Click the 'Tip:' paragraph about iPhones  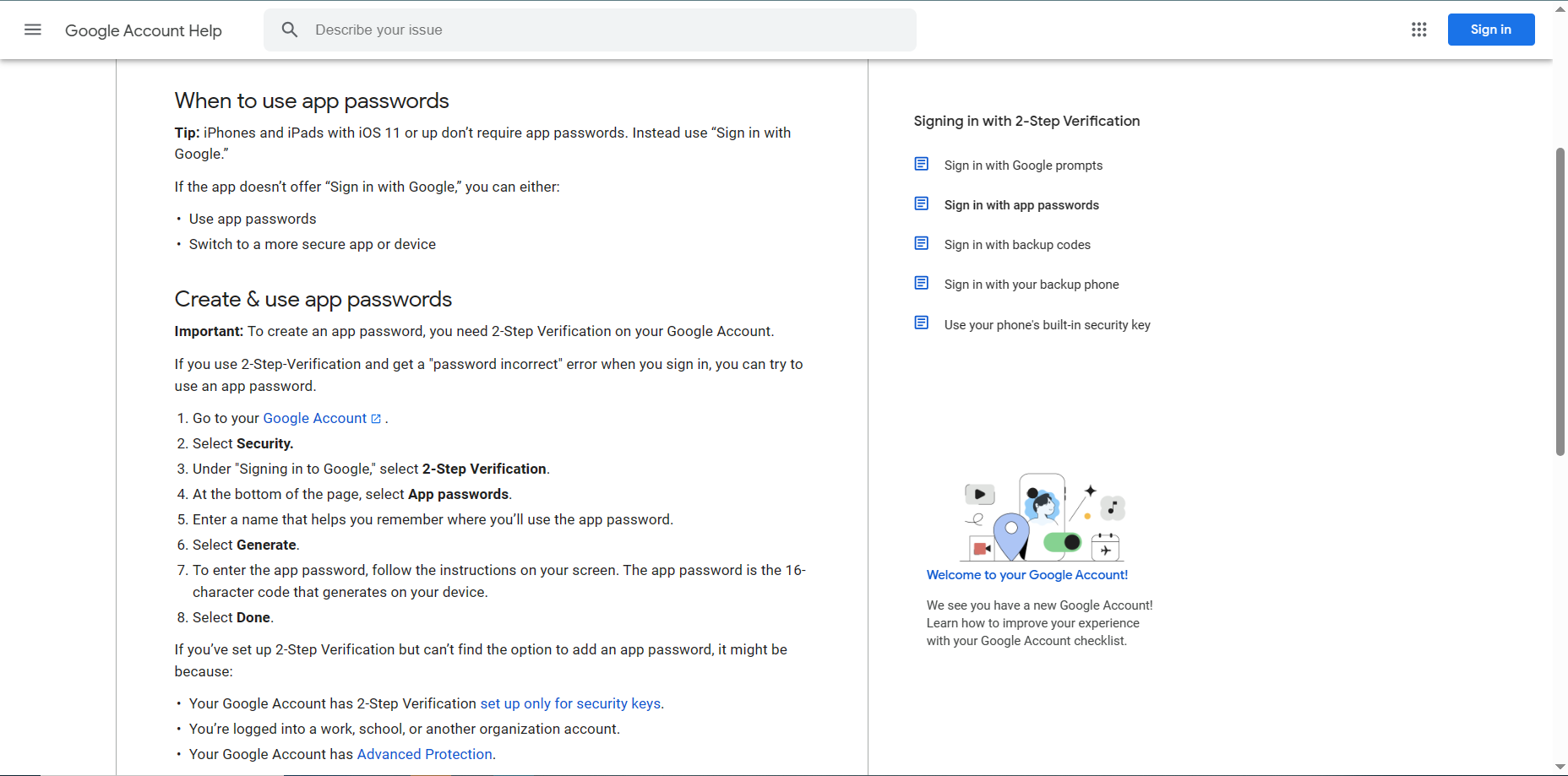point(483,143)
